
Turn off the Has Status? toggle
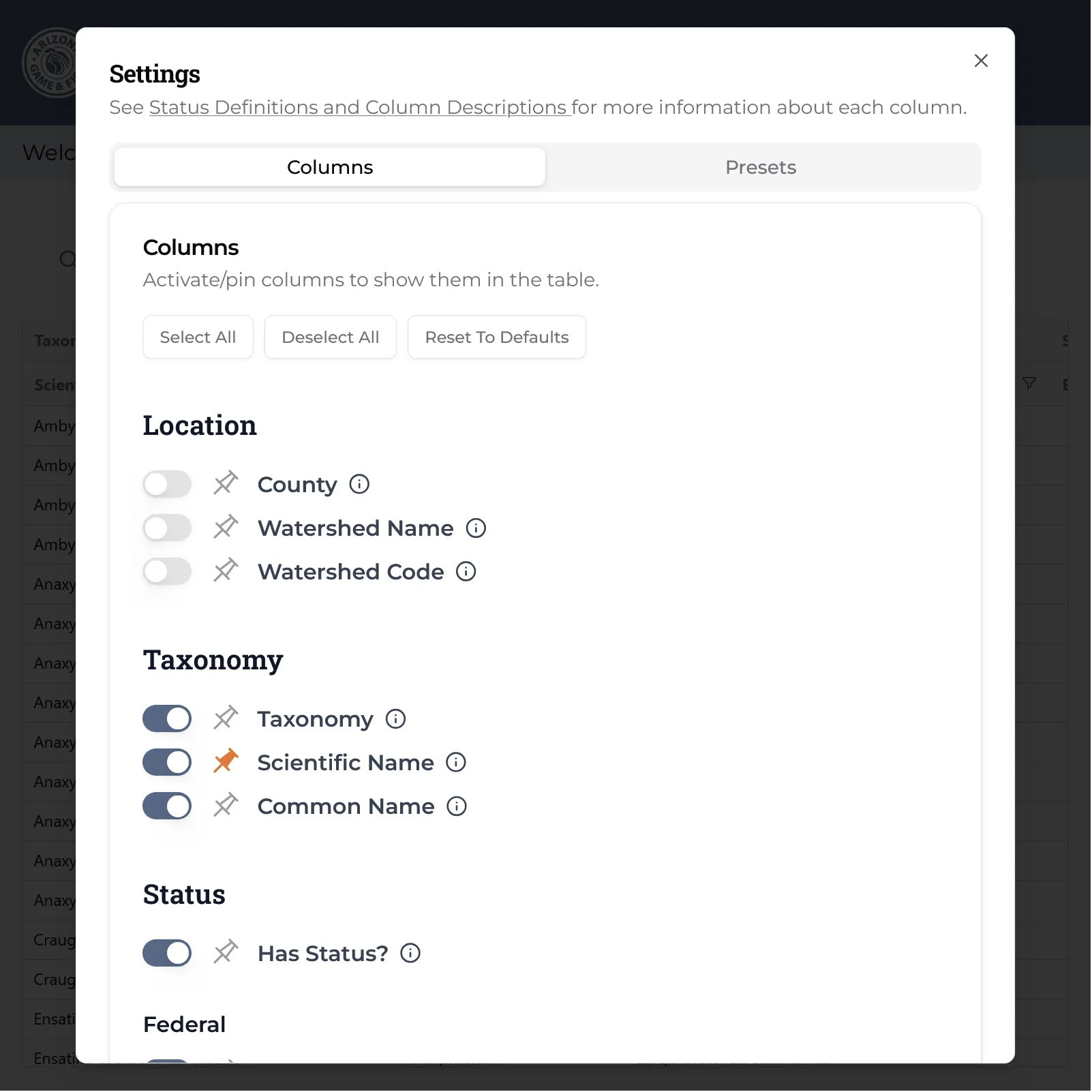(167, 952)
